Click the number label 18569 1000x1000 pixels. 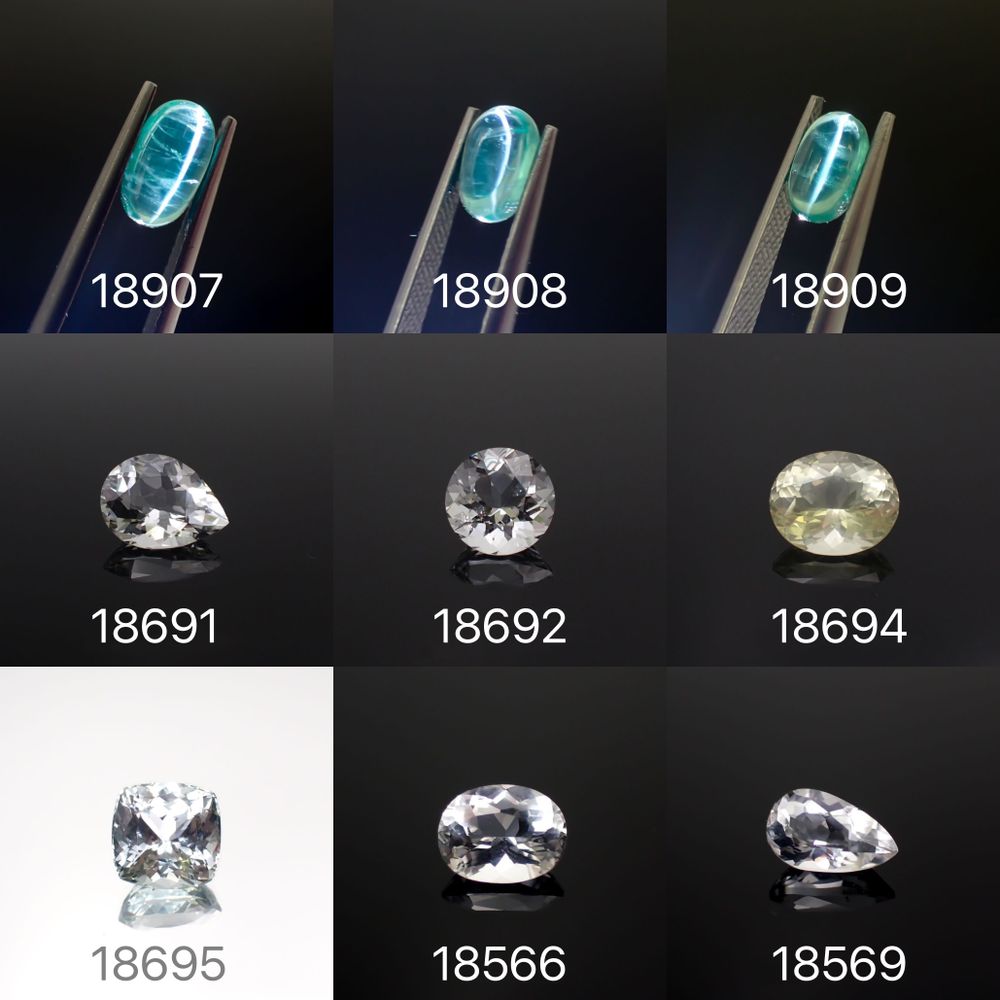tap(839, 963)
